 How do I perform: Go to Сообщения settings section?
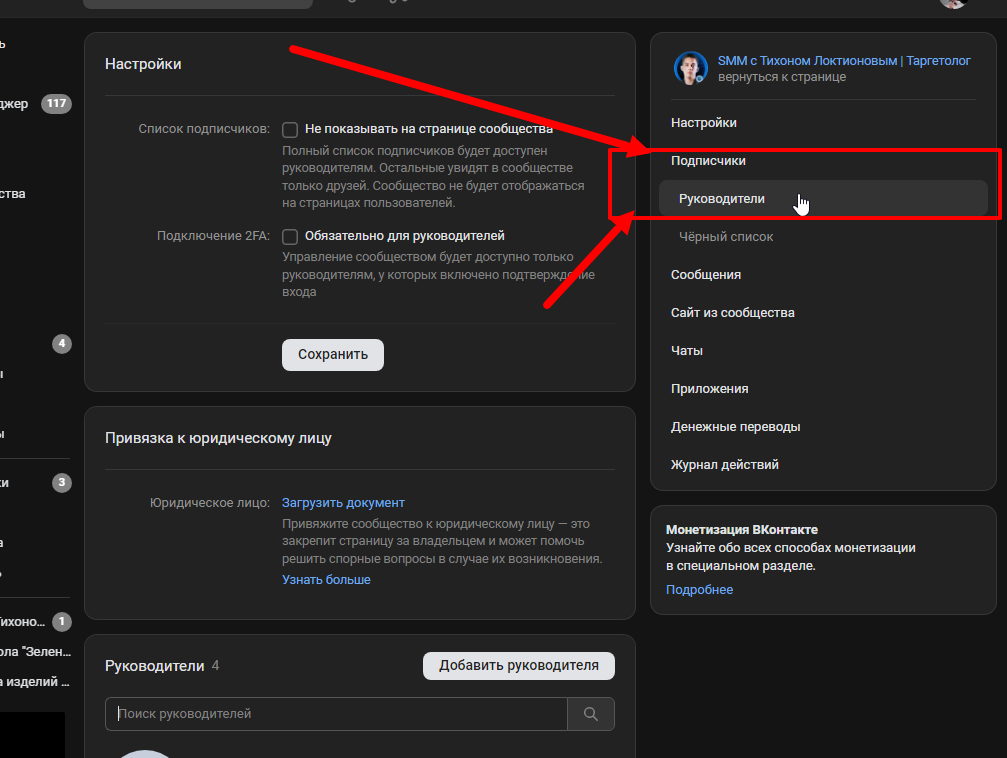click(706, 275)
